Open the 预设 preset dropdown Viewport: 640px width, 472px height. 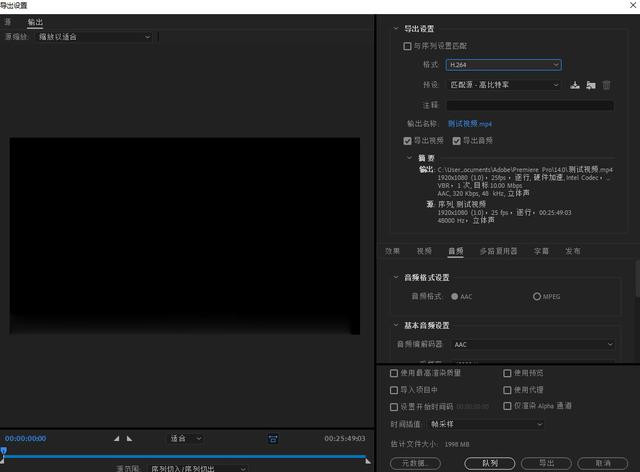503,85
